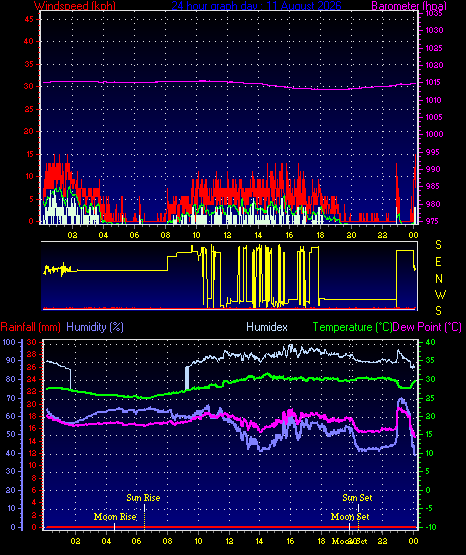Click the 45 value on windspeed axis
466x555 pixels.
29,19
